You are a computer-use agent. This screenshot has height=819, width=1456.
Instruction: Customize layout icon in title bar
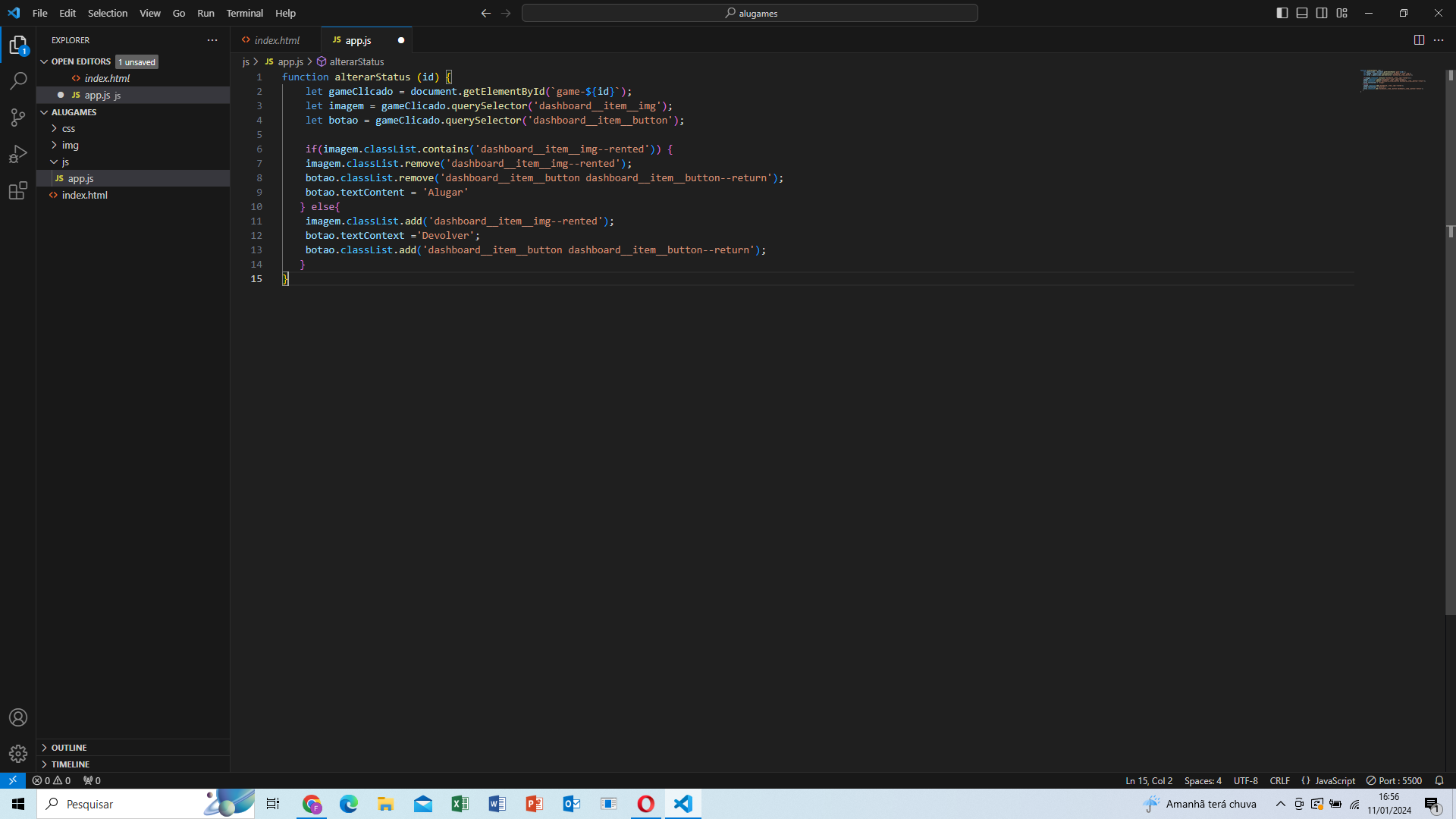pyautogui.click(x=1341, y=13)
